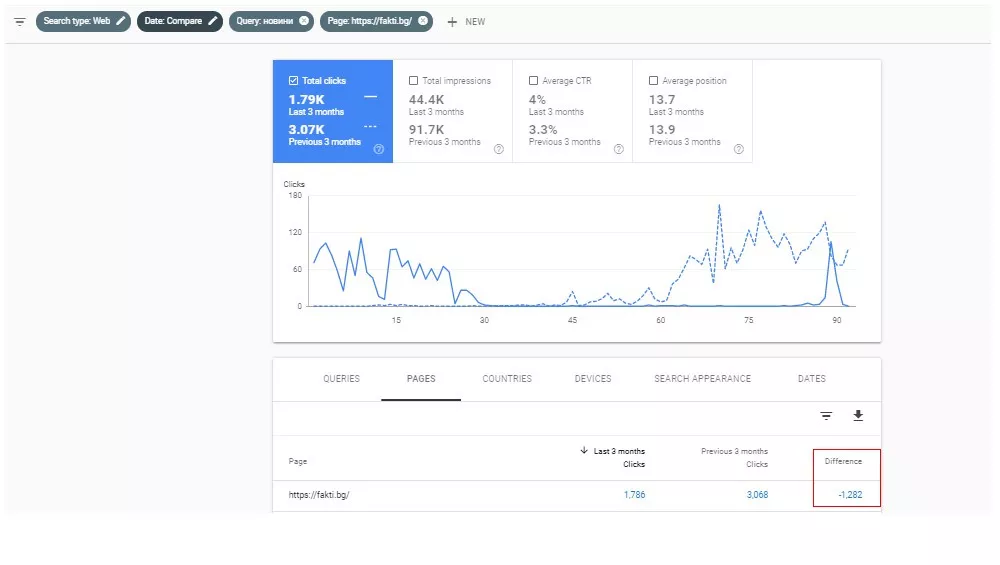The height and width of the screenshot is (565, 1000).
Task: Open the Search Appearance tab
Action: tap(702, 379)
